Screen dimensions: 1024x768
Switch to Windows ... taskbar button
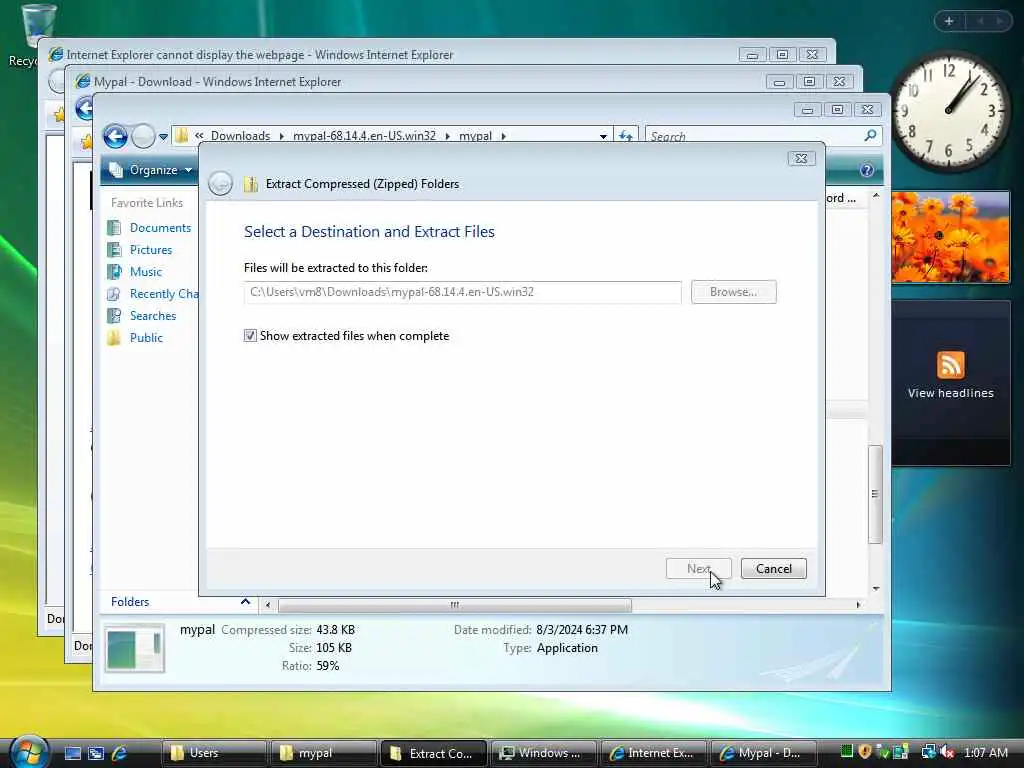click(x=543, y=753)
